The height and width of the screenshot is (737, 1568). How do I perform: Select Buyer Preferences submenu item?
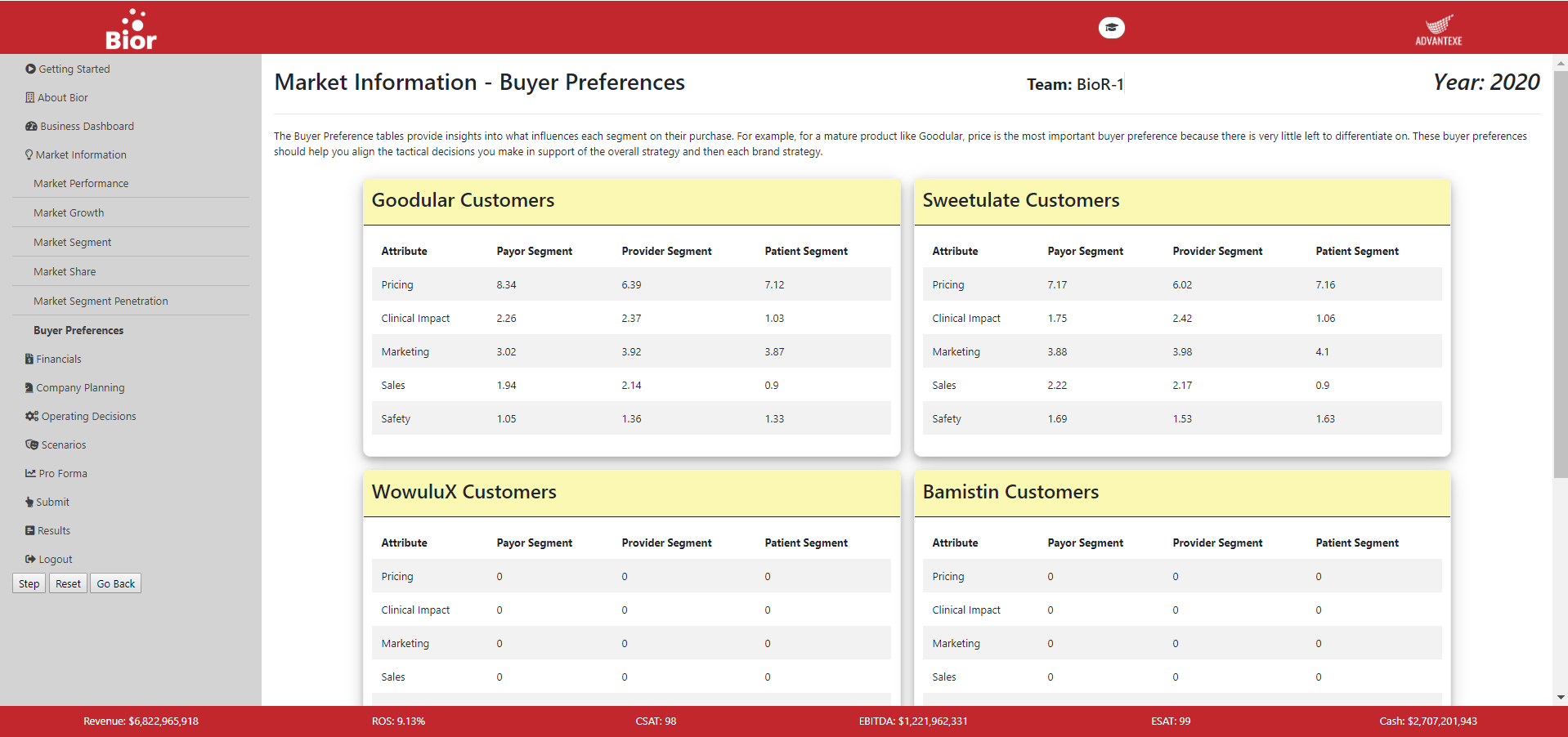(78, 330)
